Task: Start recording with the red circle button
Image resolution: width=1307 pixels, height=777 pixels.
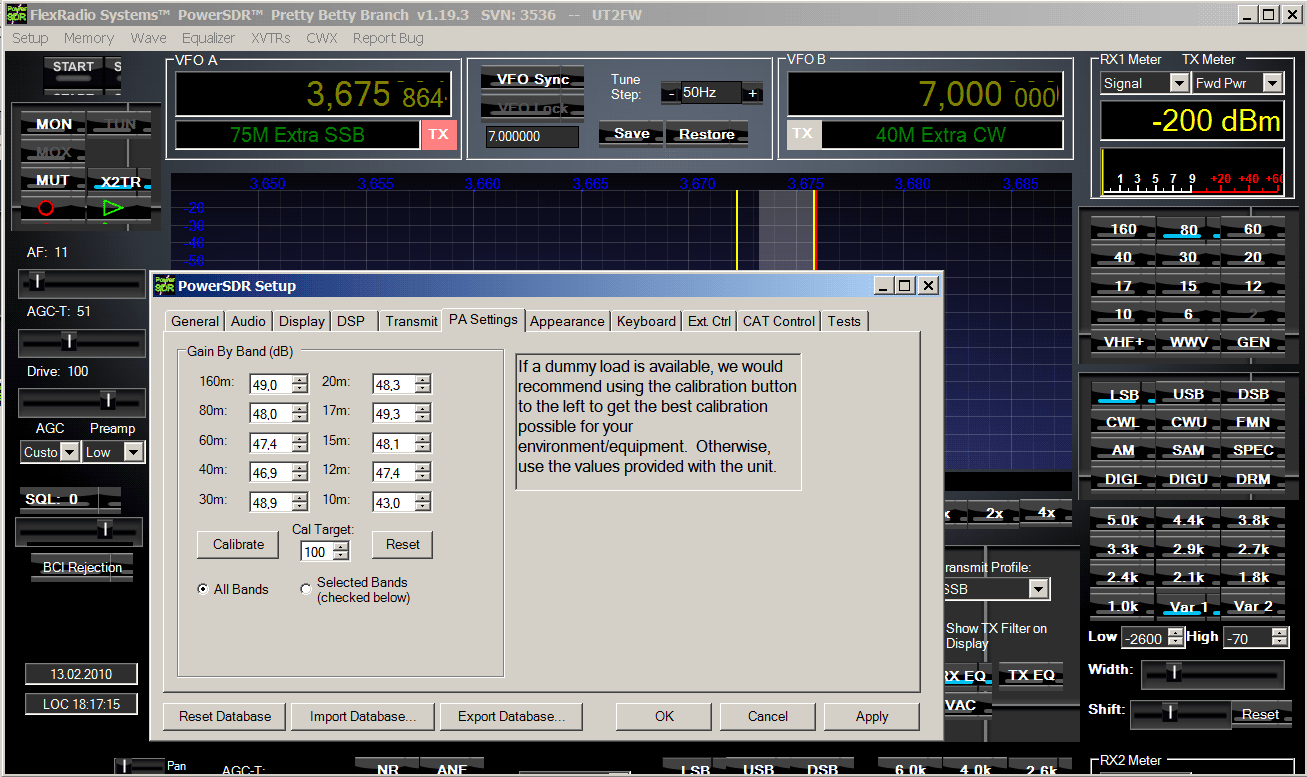Action: point(45,209)
